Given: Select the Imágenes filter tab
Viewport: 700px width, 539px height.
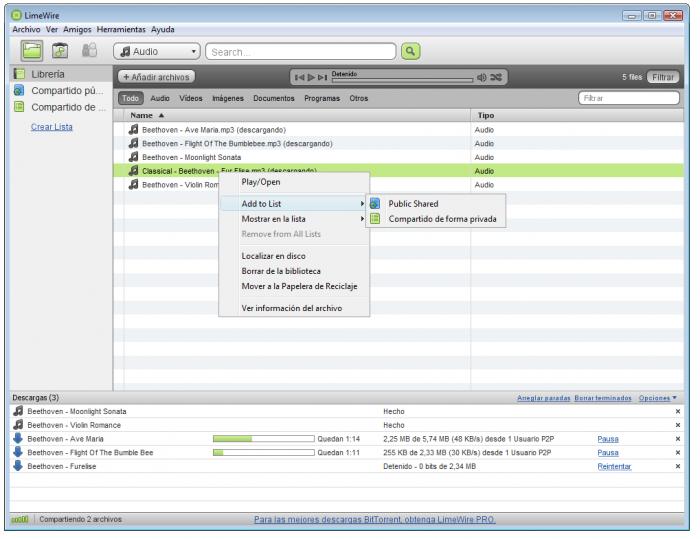Looking at the screenshot, I should coord(228,98).
